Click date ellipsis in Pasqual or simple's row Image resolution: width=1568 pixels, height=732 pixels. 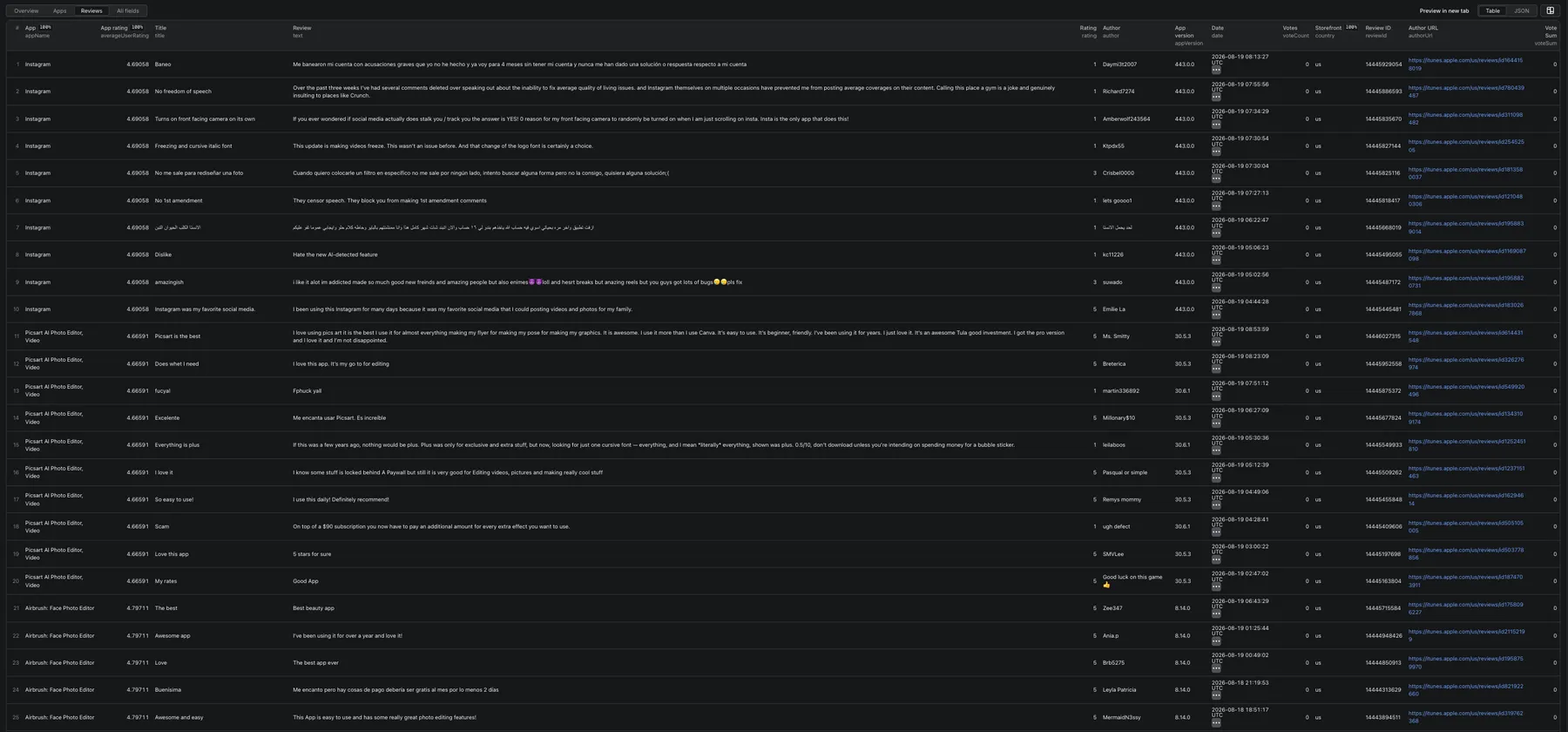[1216, 478]
